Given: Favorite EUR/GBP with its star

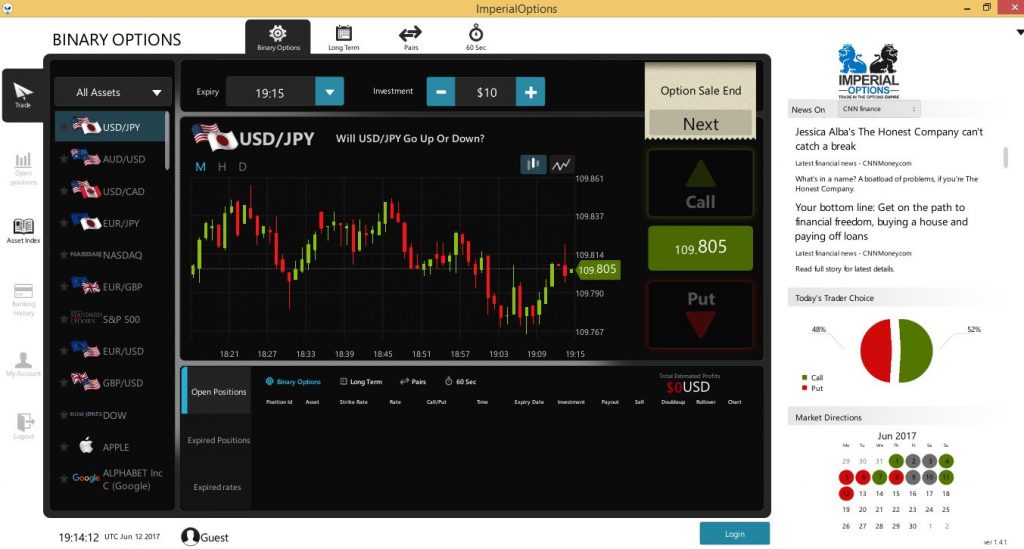Looking at the screenshot, I should pyautogui.click(x=64, y=287).
